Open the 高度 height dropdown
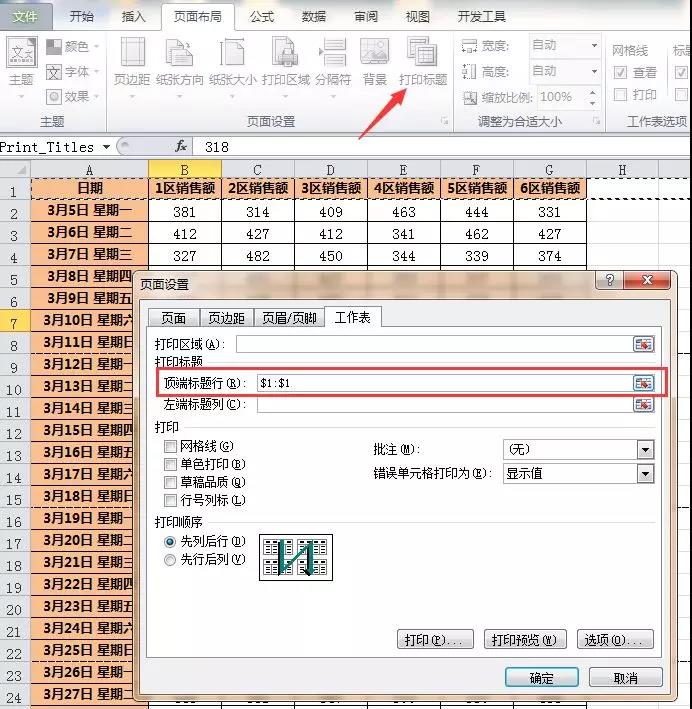 (x=594, y=71)
